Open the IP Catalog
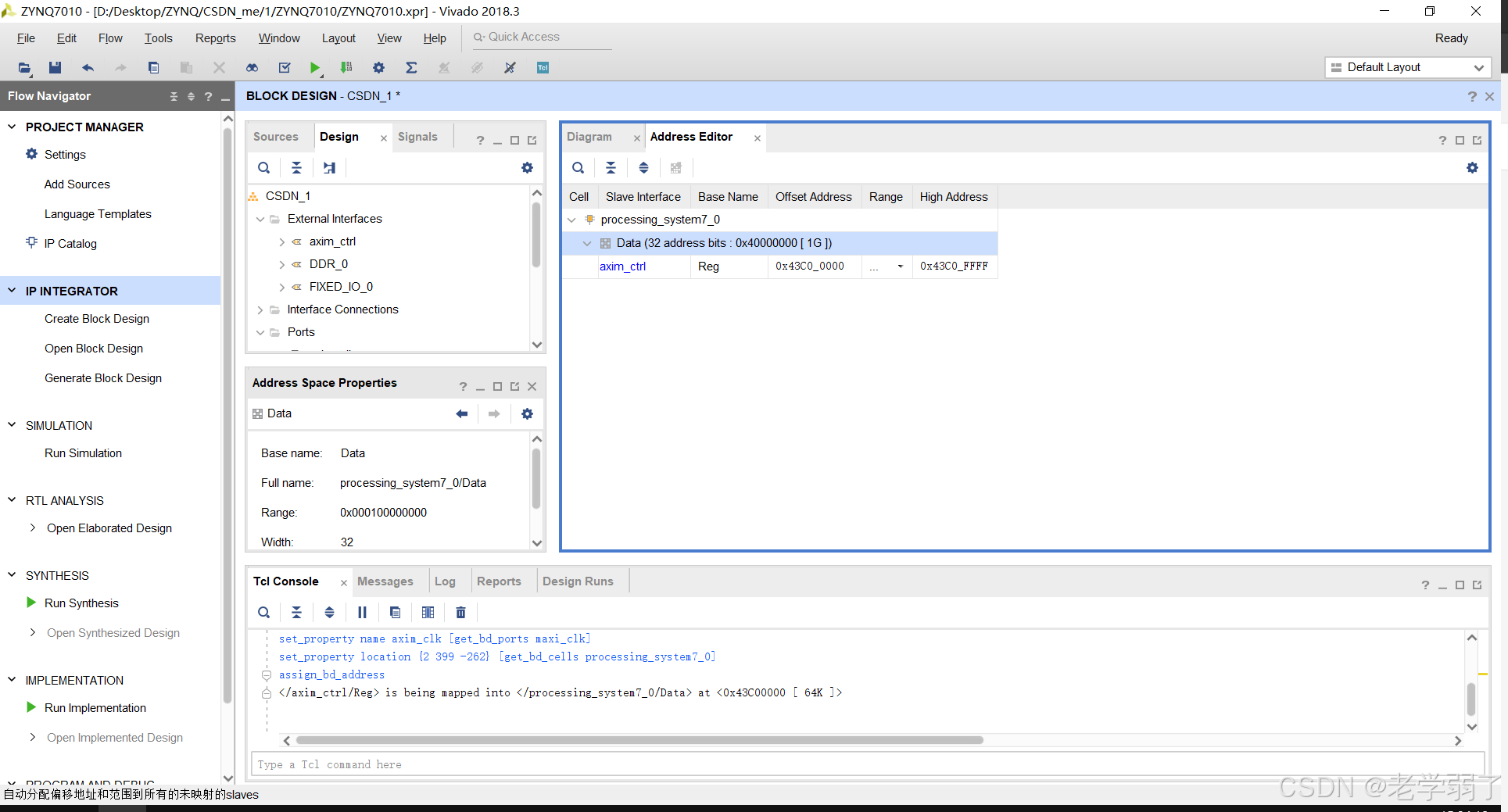The image size is (1508, 812). pyautogui.click(x=70, y=244)
